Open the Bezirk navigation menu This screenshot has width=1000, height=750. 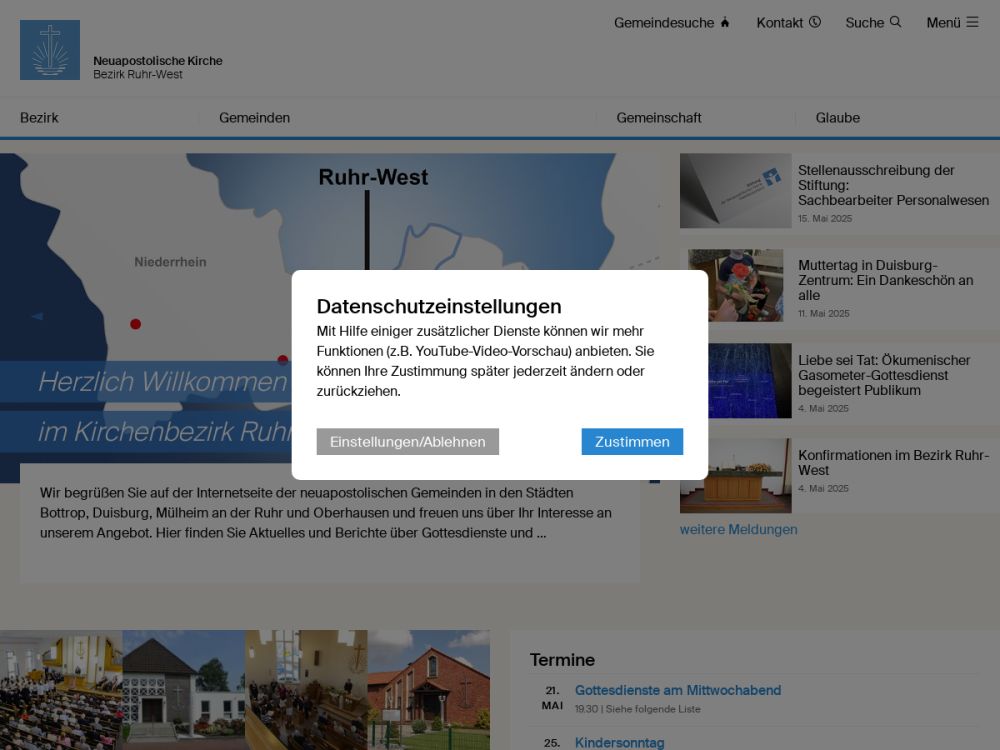tap(40, 118)
